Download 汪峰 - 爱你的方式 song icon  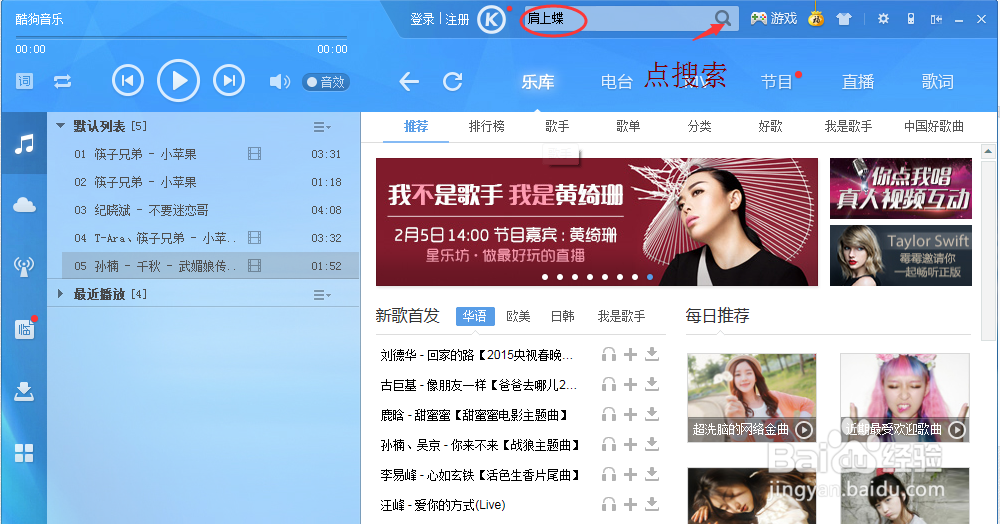[652, 504]
